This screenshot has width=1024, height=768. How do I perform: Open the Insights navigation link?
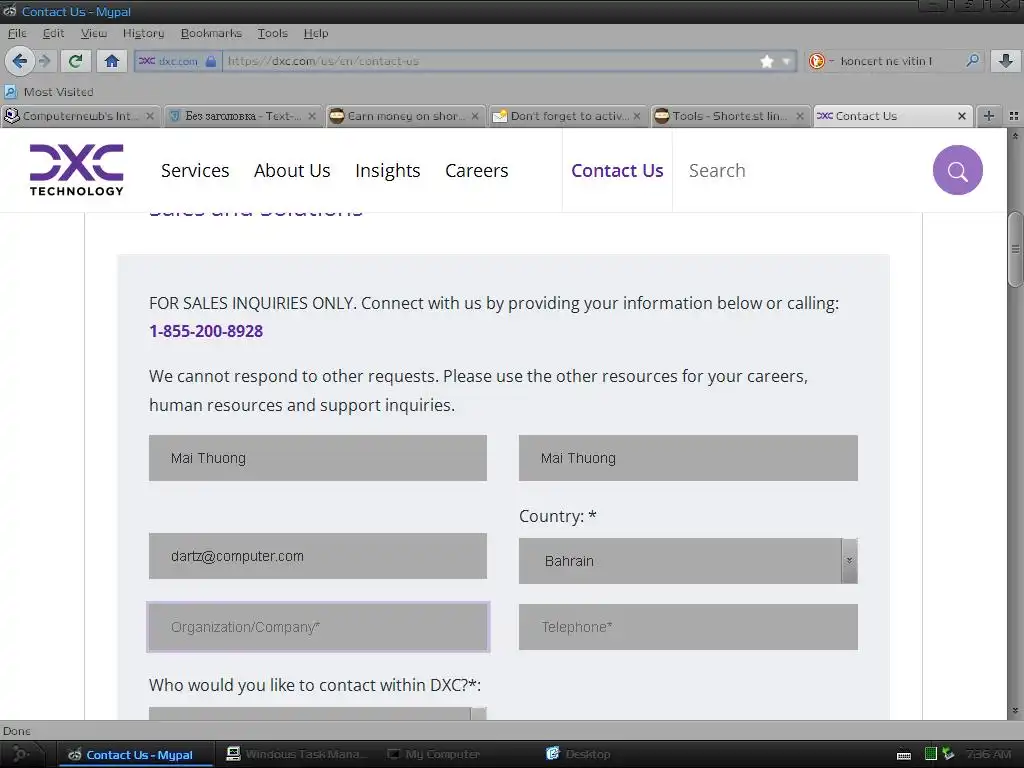tap(387, 170)
